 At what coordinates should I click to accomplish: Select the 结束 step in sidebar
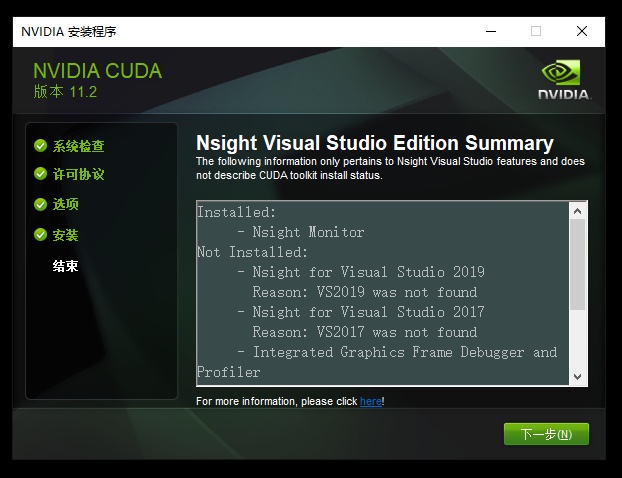coord(66,267)
